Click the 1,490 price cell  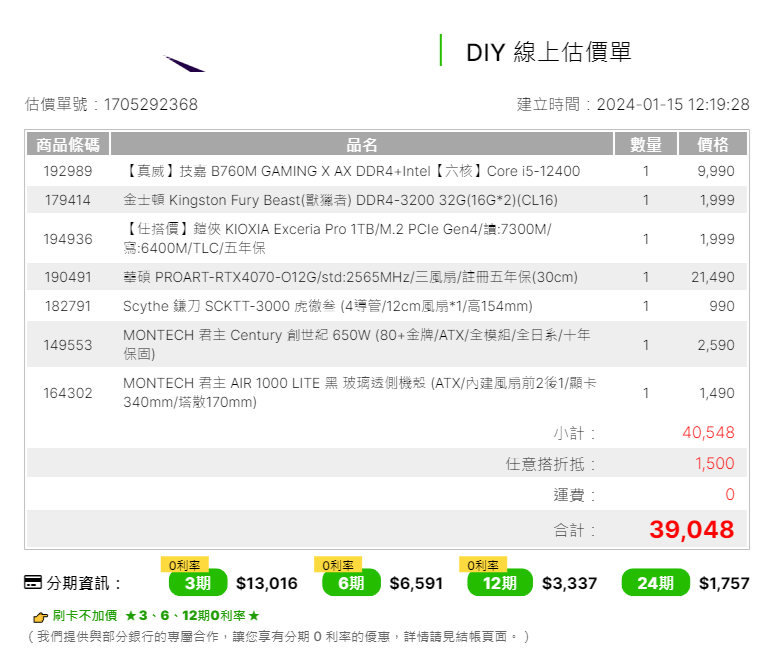pos(717,393)
